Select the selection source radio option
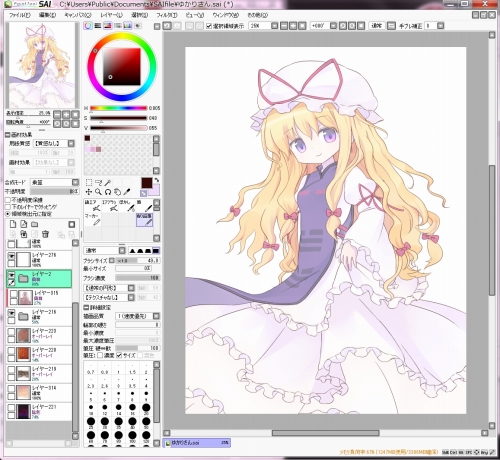 (8, 214)
